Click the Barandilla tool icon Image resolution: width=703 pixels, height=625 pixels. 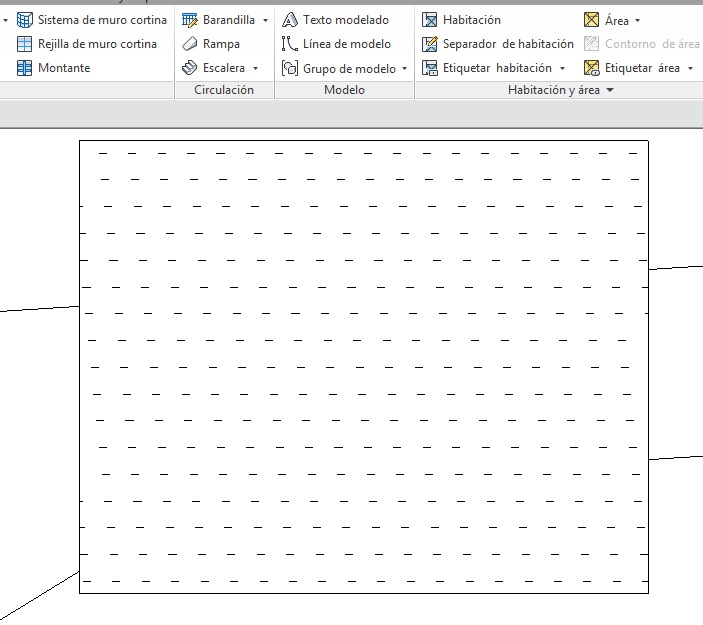click(190, 20)
